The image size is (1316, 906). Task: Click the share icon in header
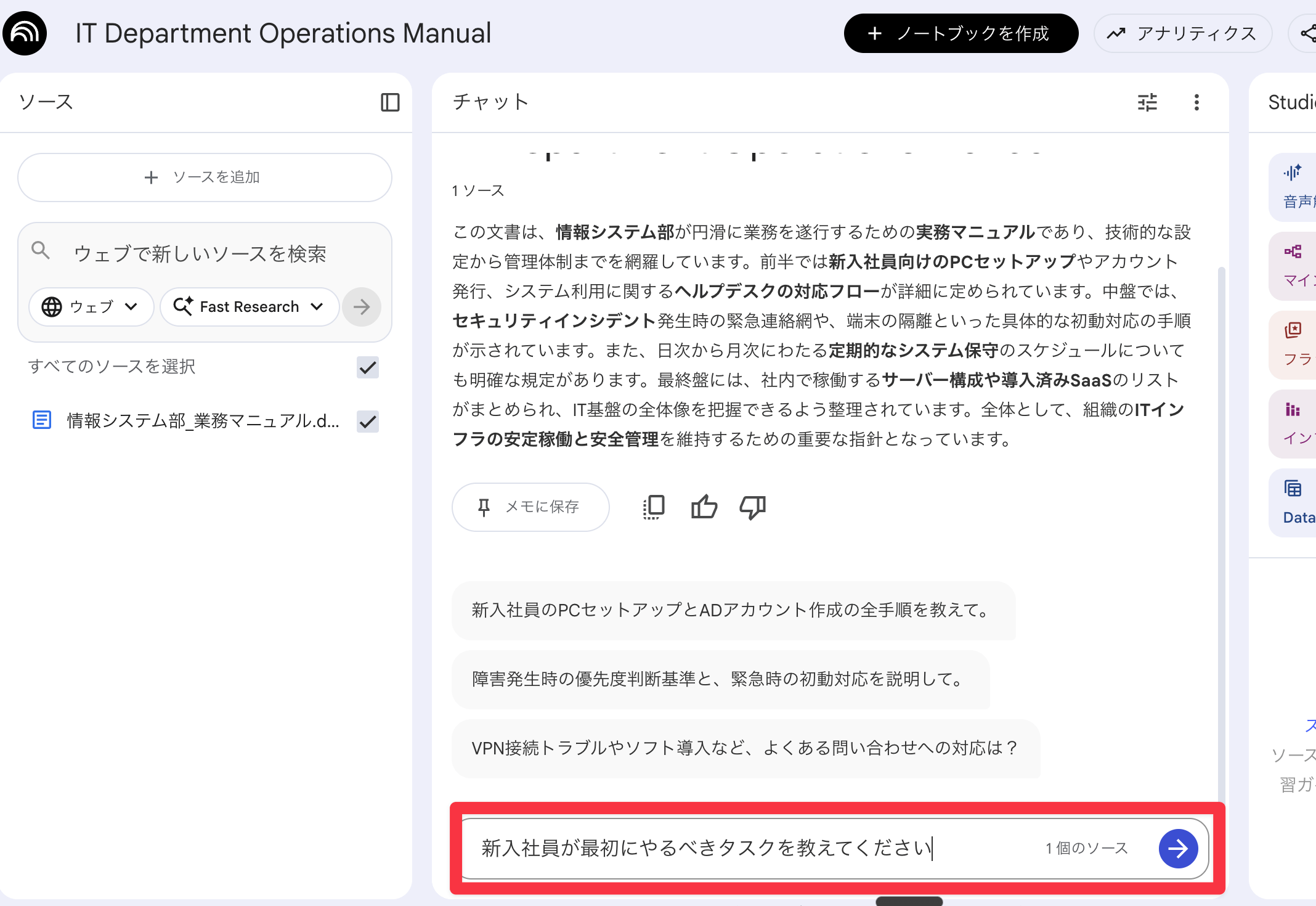(x=1307, y=33)
